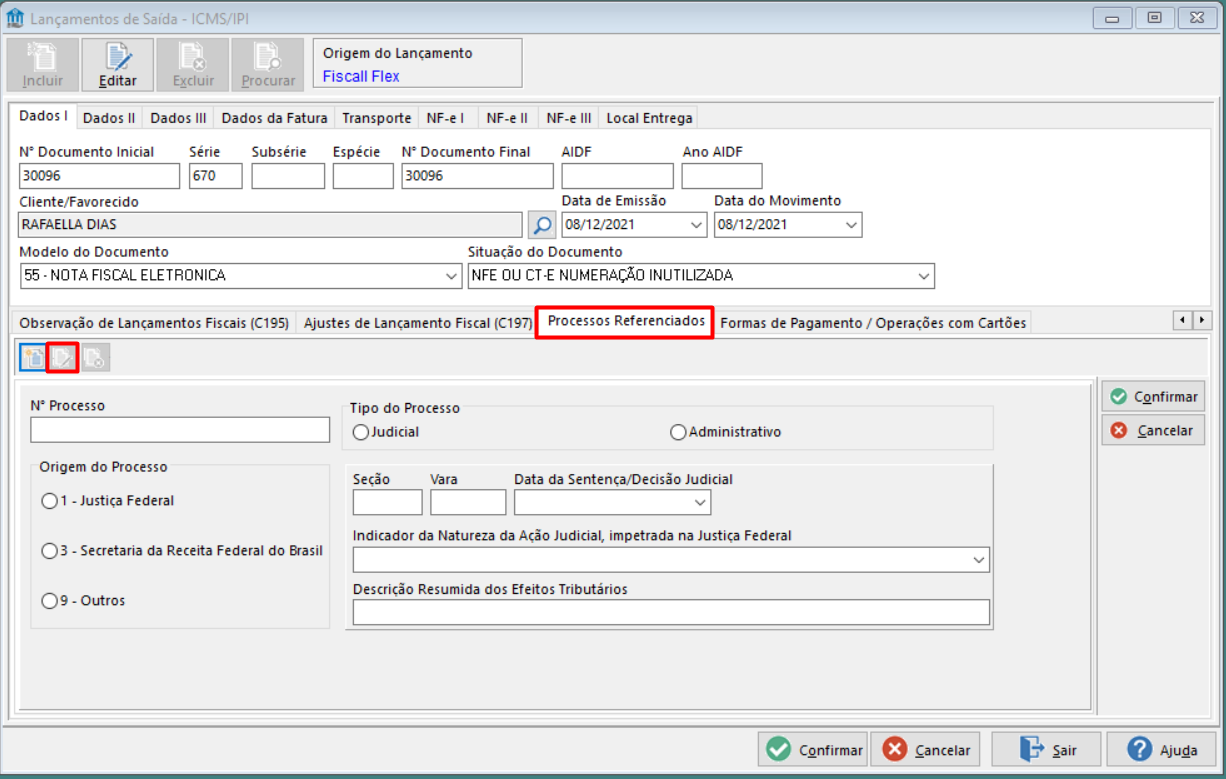1226x779 pixels.
Task: Choose 3 - Secretaria da Receita Federal origin
Action: (182, 551)
